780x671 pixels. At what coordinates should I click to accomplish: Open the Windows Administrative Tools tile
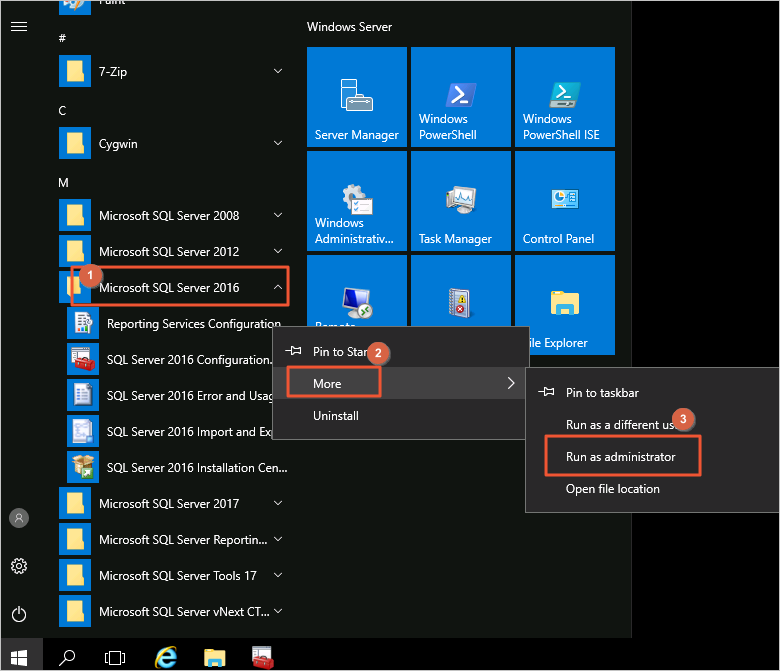point(357,201)
